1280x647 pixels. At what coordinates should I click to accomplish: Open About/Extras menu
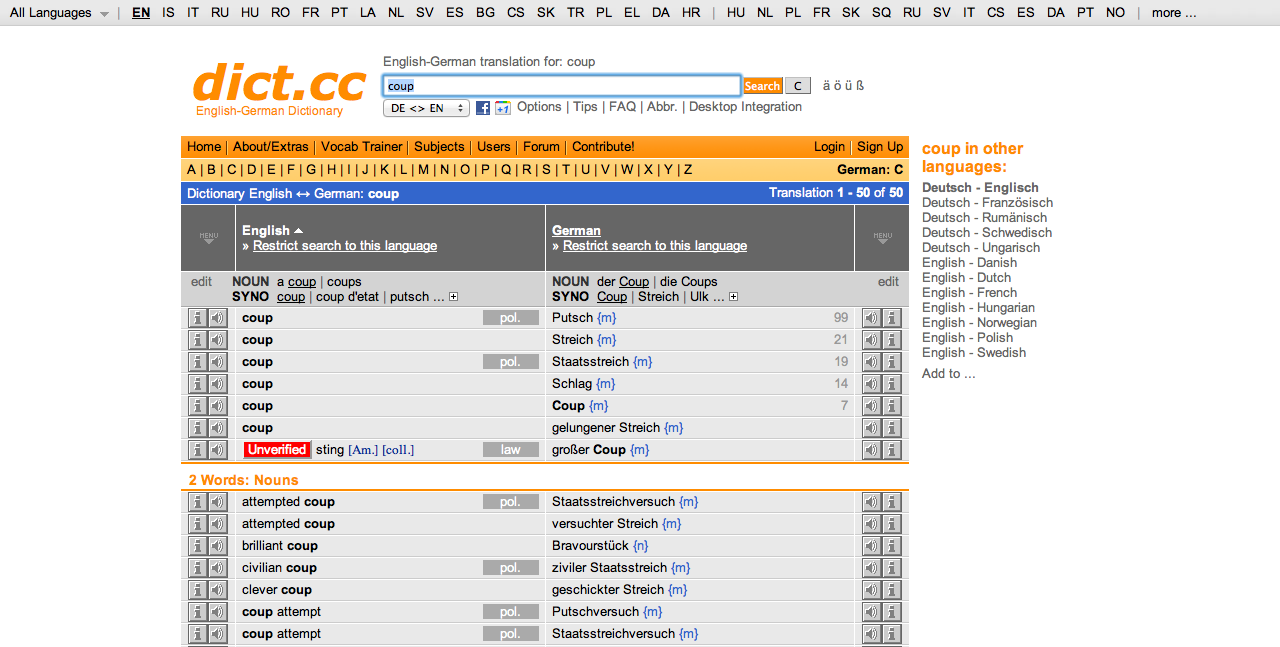271,146
